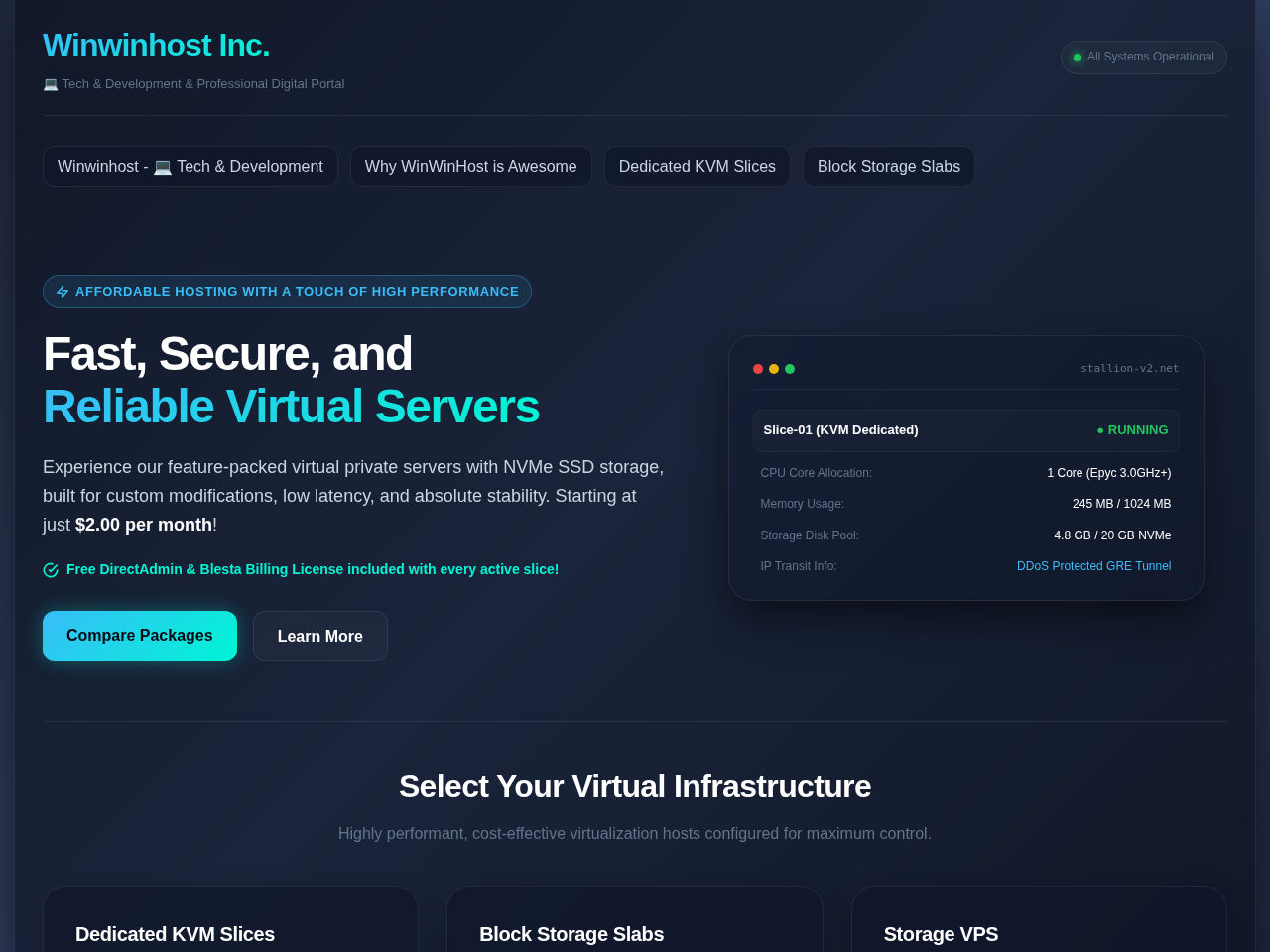The height and width of the screenshot is (952, 1270).
Task: Click 1 Core (Epyc 3.0GHz+) value
Action: tap(1109, 473)
